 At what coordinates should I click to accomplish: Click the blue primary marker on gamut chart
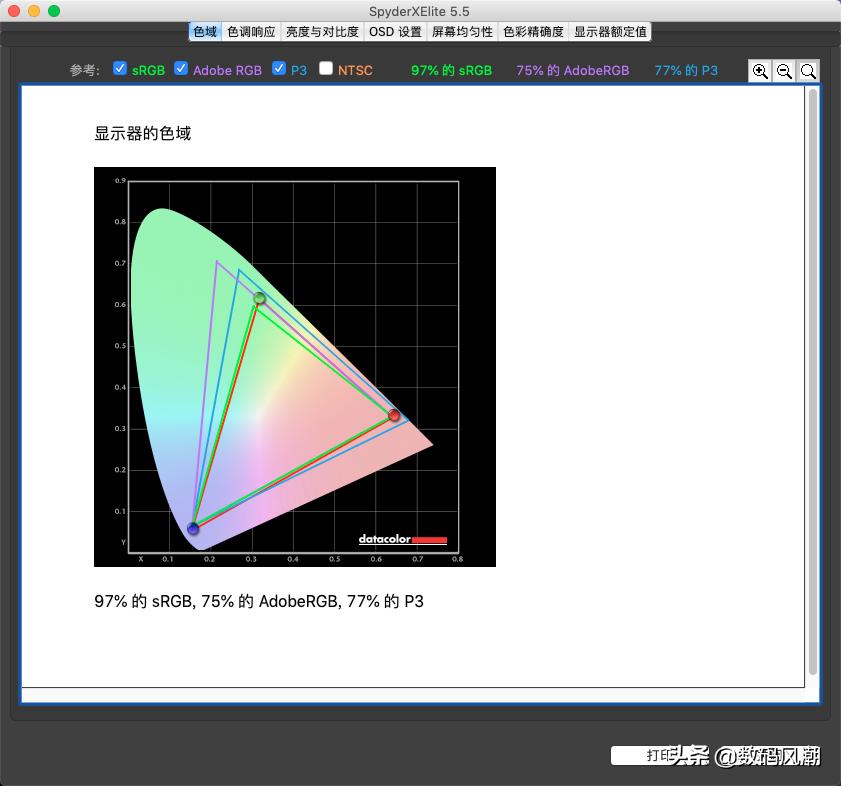(193, 528)
